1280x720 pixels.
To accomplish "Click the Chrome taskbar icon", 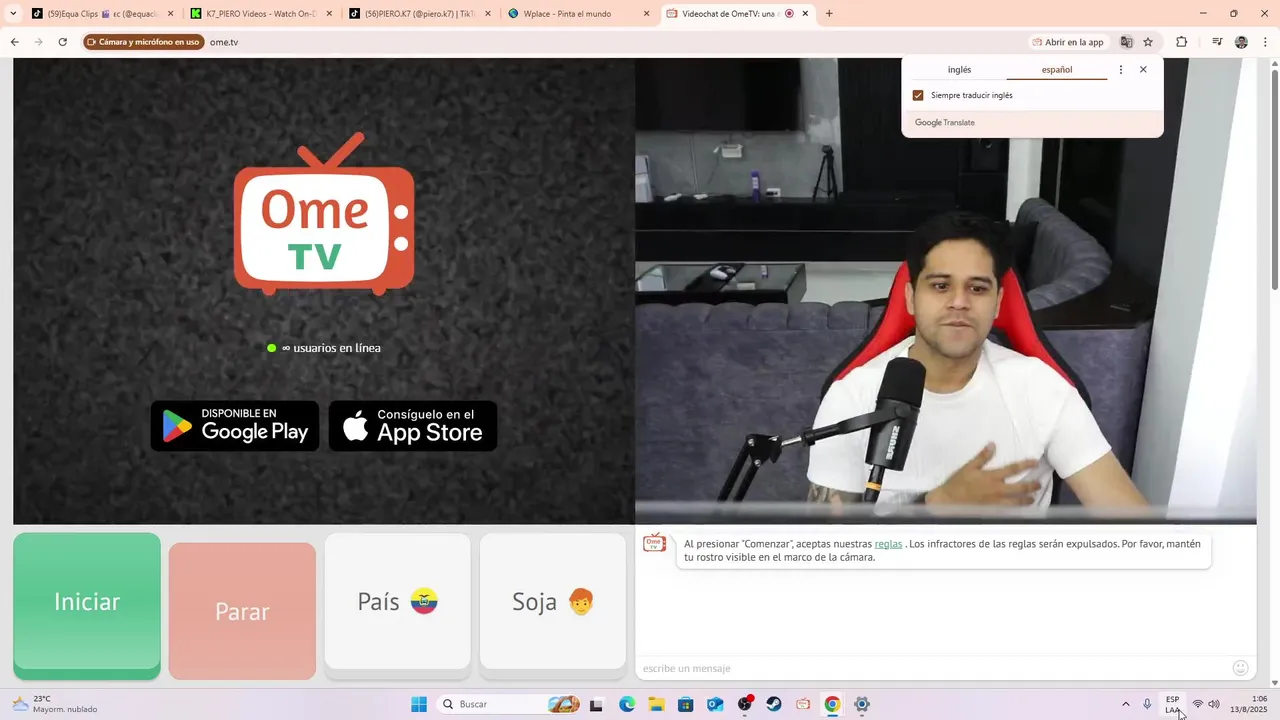I will [x=832, y=704].
